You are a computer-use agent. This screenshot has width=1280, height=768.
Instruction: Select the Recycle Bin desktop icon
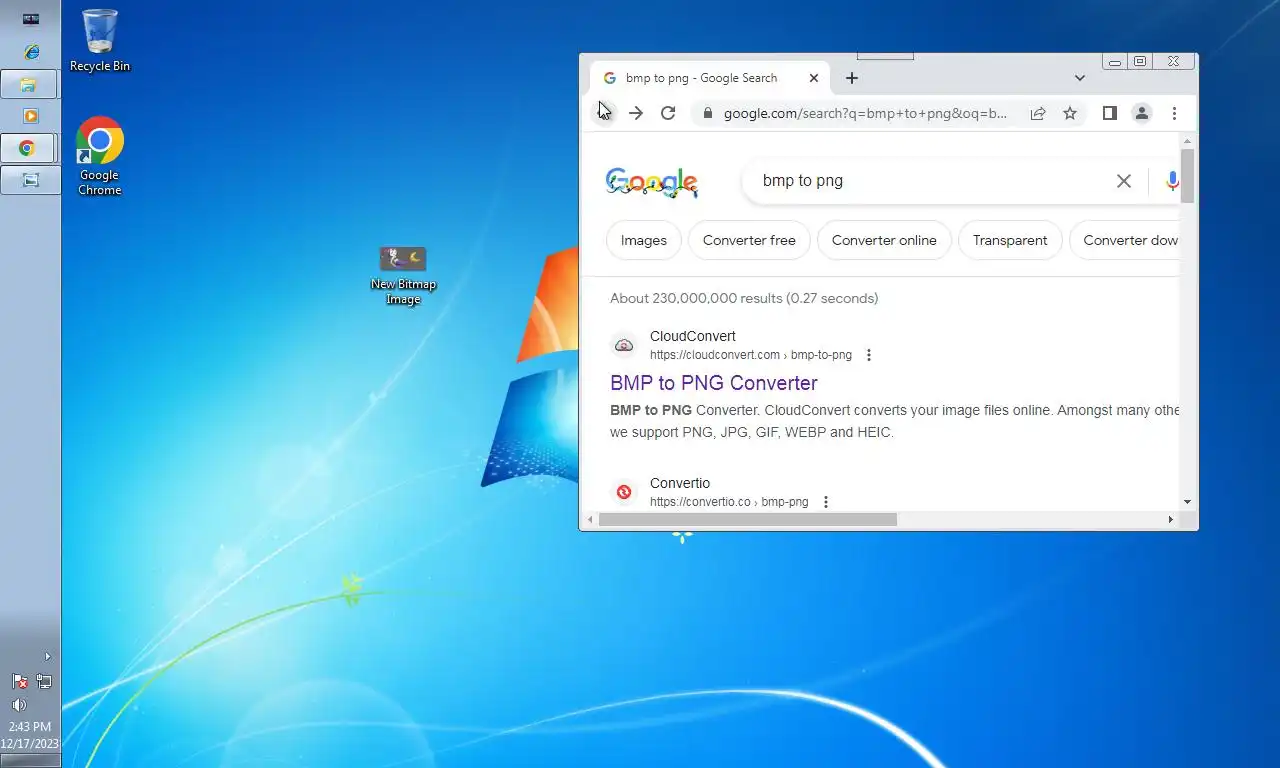point(100,40)
